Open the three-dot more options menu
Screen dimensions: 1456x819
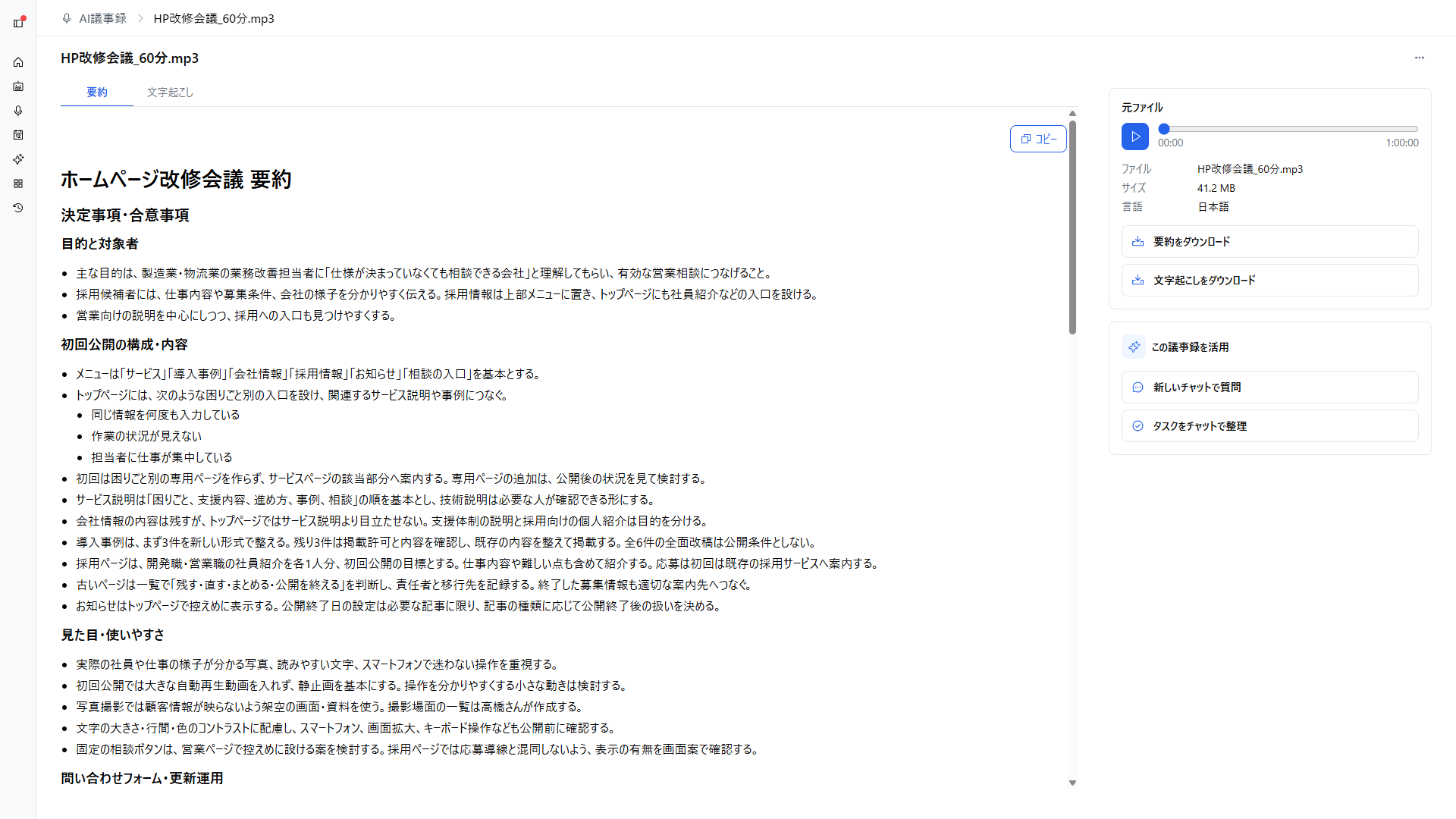(x=1420, y=58)
